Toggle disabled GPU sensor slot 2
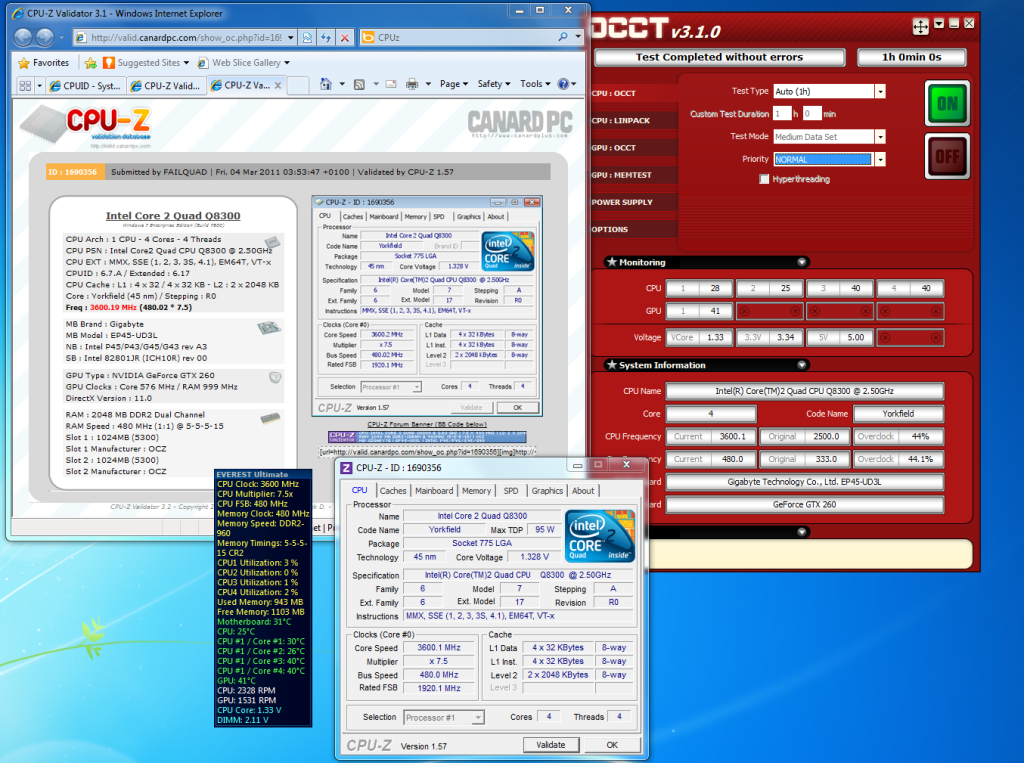Screen dimensions: 1024x763 (x=769, y=311)
